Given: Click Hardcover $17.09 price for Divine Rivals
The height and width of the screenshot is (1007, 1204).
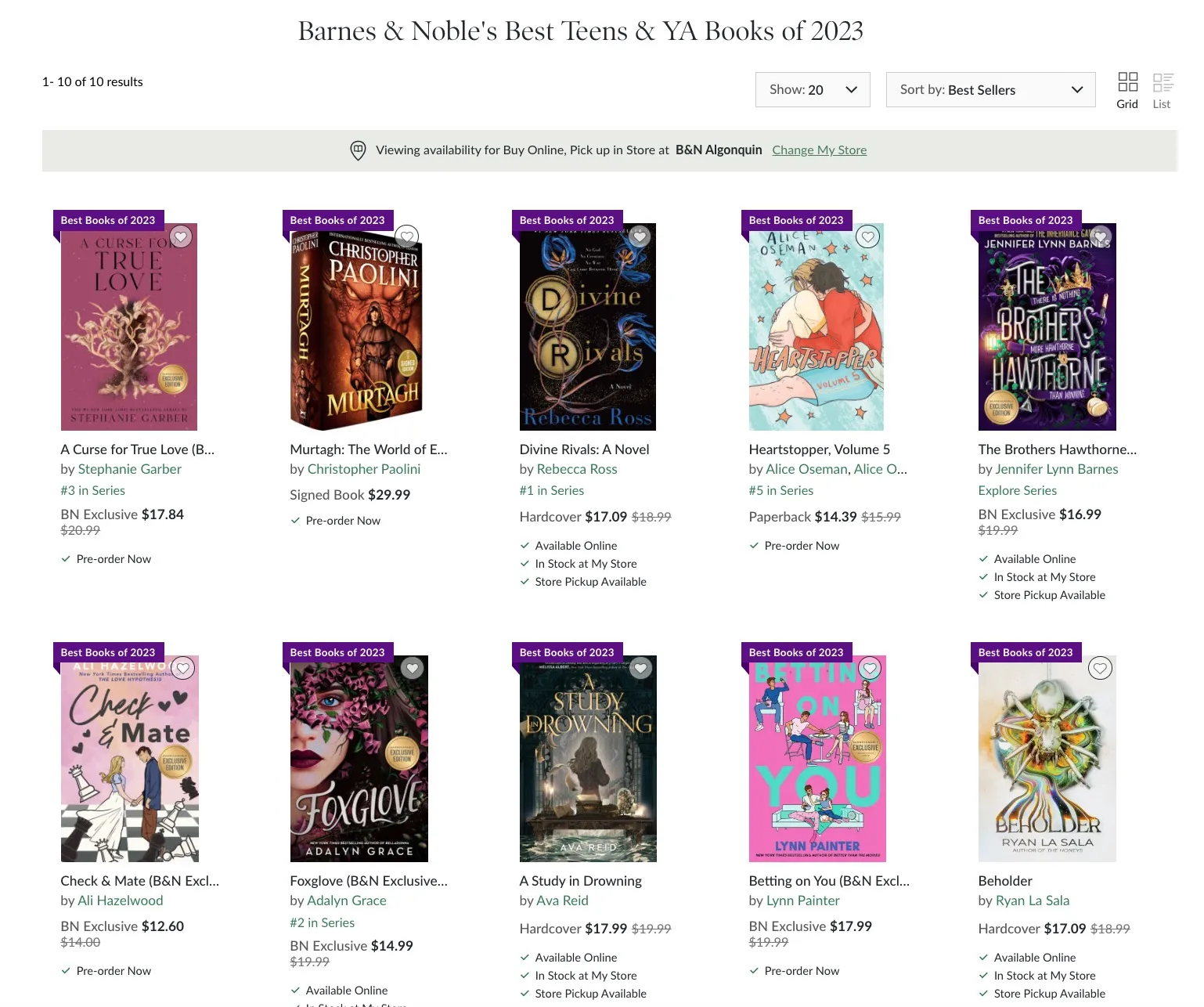Looking at the screenshot, I should pos(574,517).
